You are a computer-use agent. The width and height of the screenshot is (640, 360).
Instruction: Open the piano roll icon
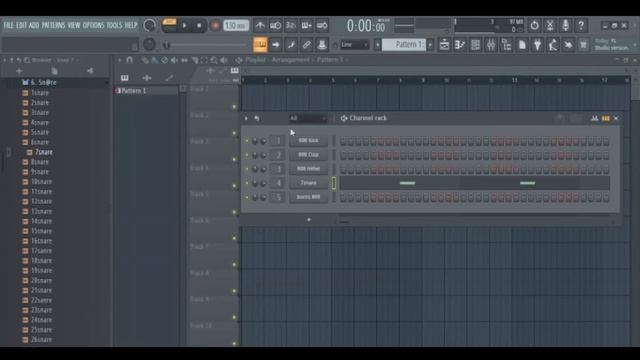pos(460,45)
